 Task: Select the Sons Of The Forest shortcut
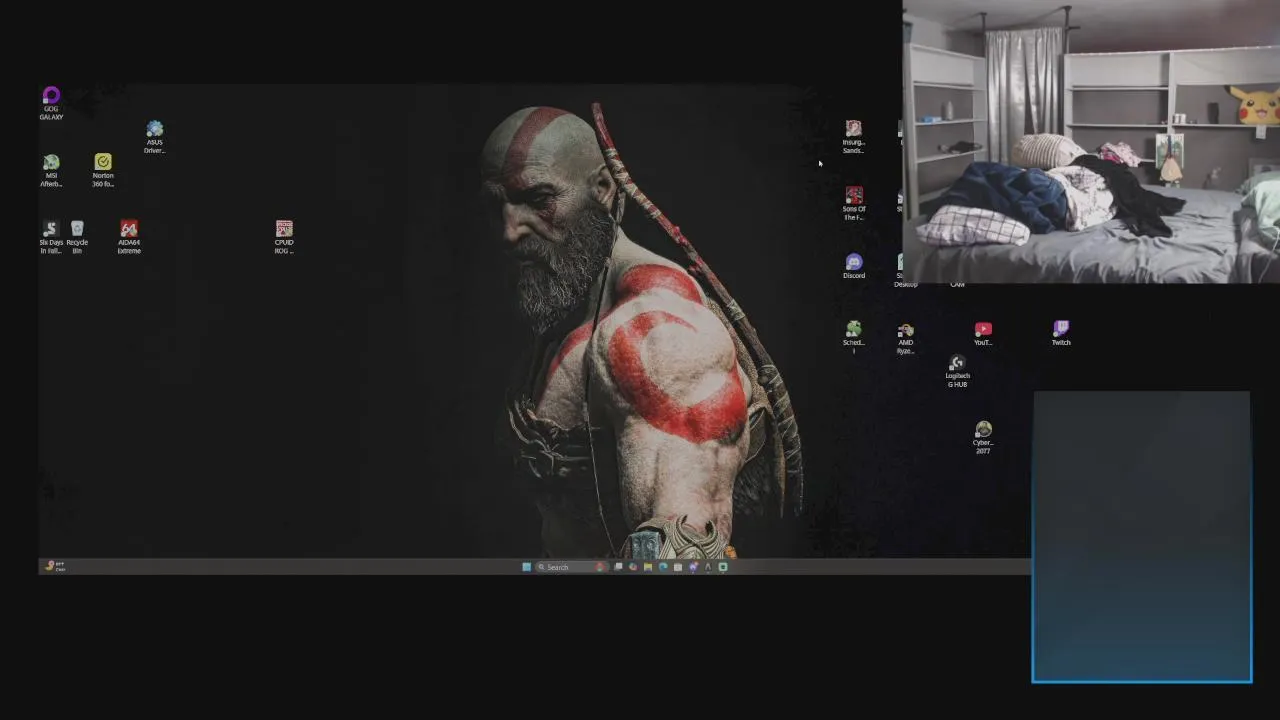click(x=853, y=203)
